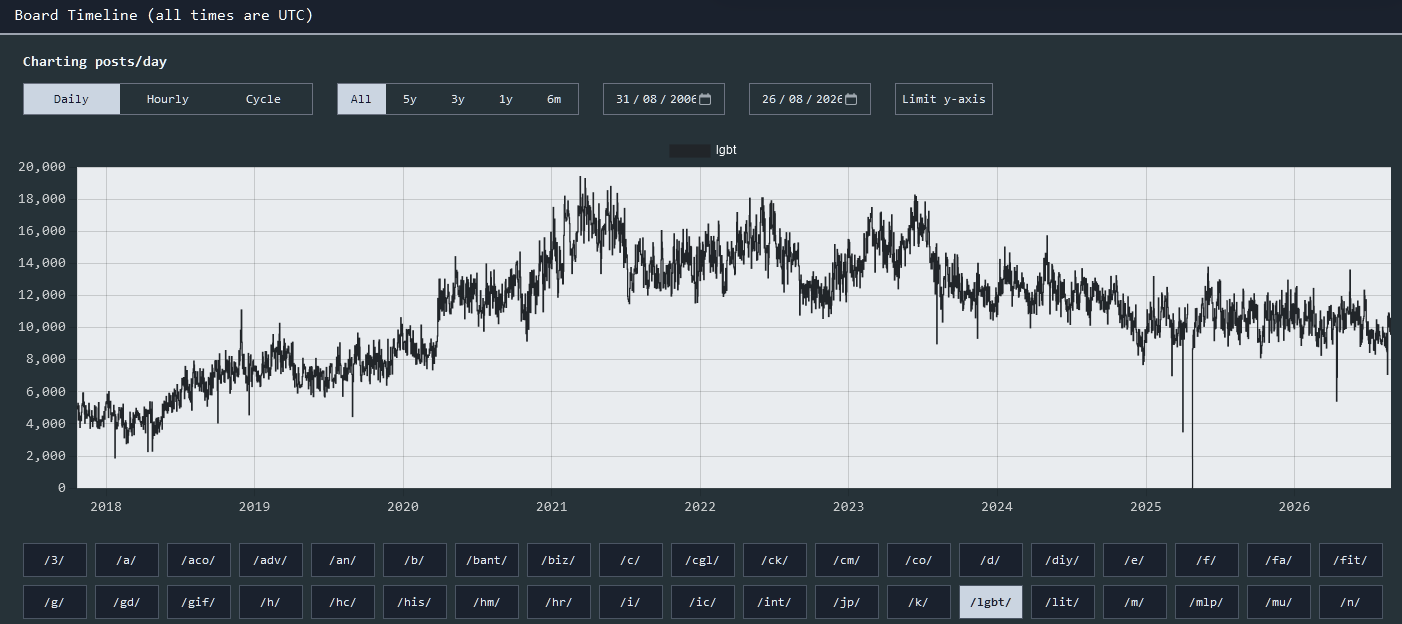Open calendar picker in end date field
The image size is (1402, 624).
(851, 99)
